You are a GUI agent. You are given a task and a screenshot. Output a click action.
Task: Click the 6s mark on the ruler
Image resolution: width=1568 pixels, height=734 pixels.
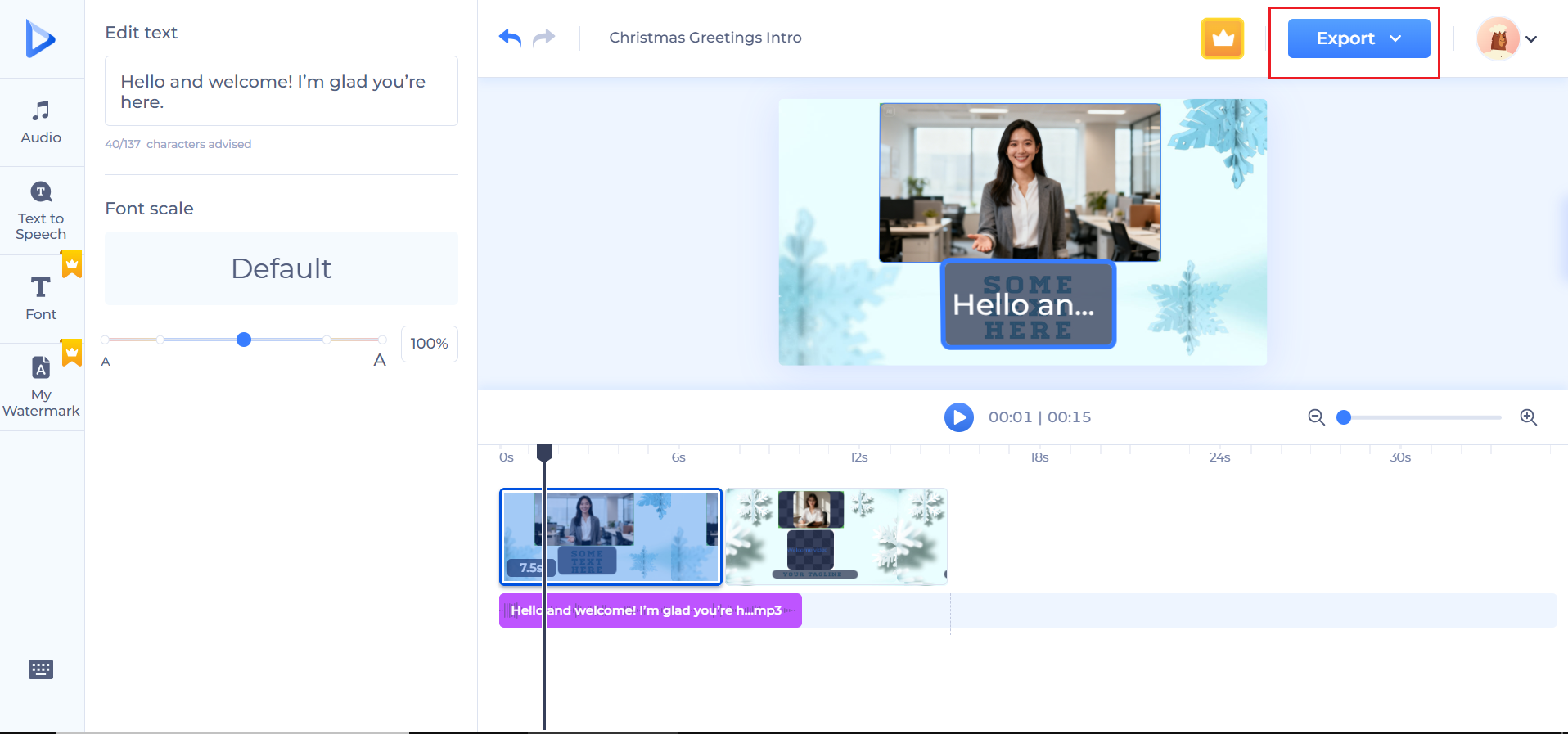coord(678,457)
